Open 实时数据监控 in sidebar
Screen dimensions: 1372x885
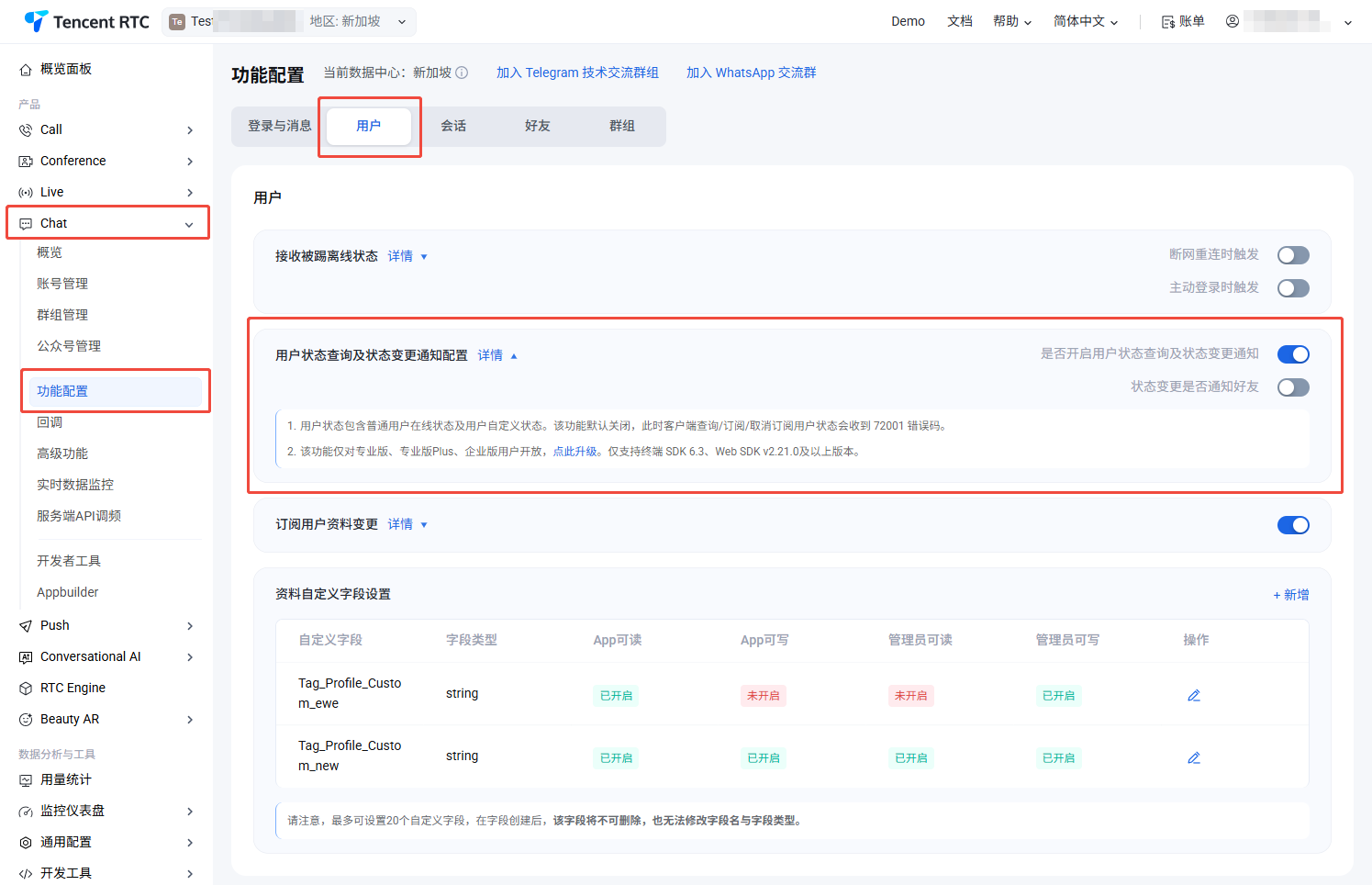(x=75, y=485)
